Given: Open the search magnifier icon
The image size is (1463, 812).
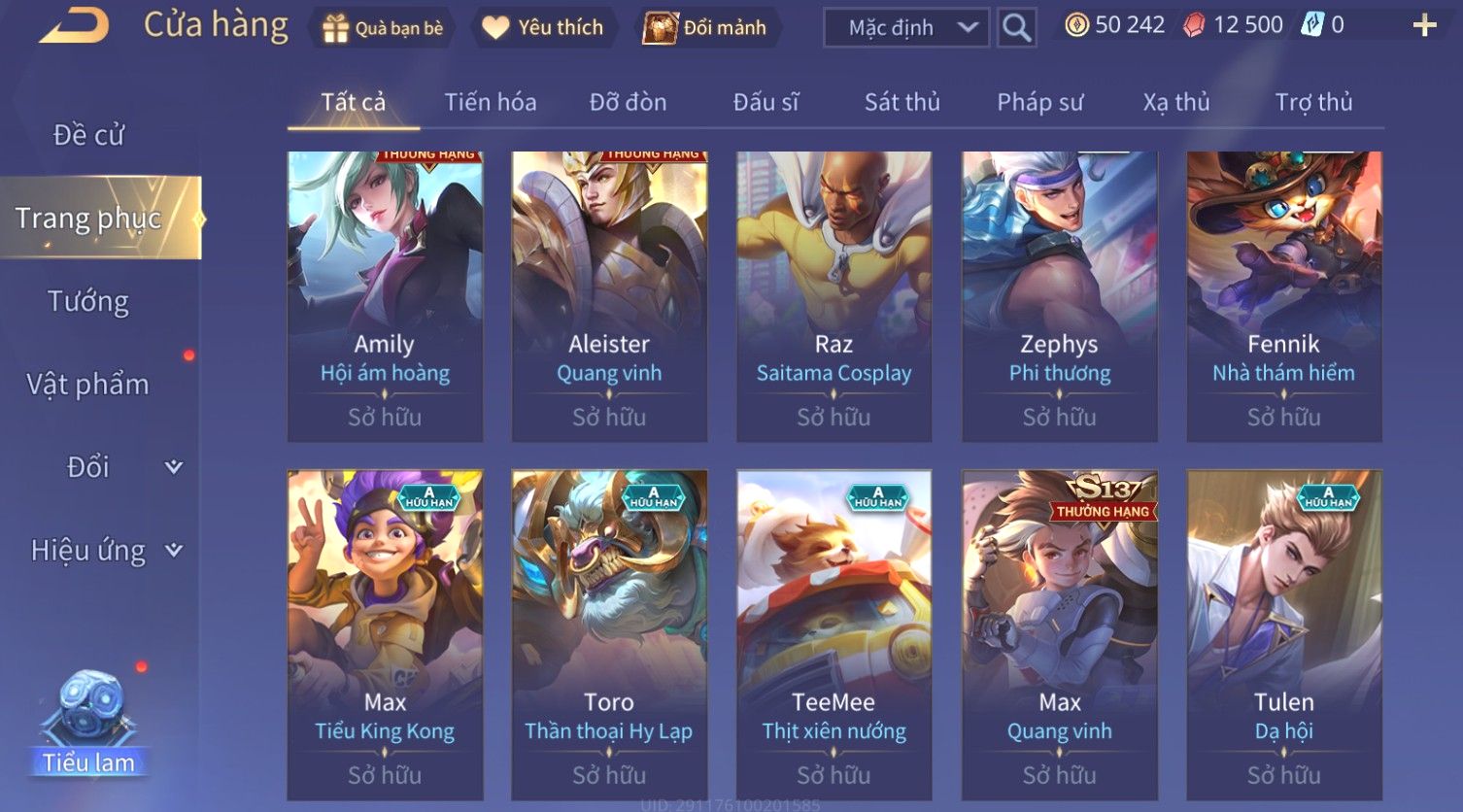Looking at the screenshot, I should (1016, 28).
